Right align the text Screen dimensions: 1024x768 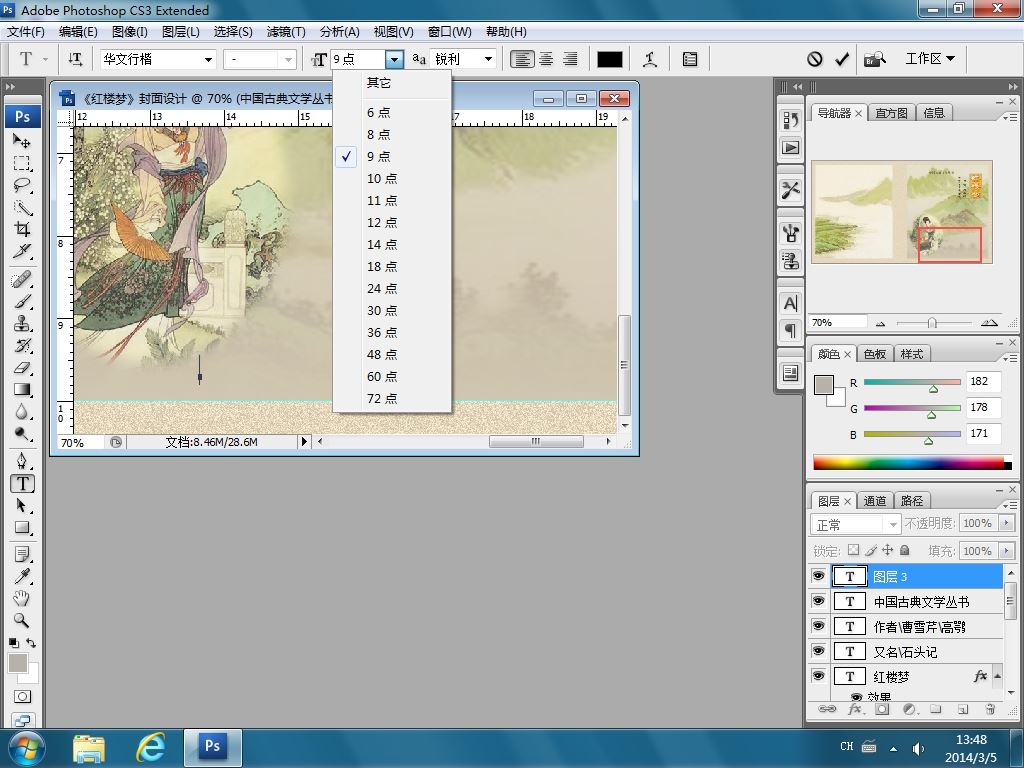point(570,59)
